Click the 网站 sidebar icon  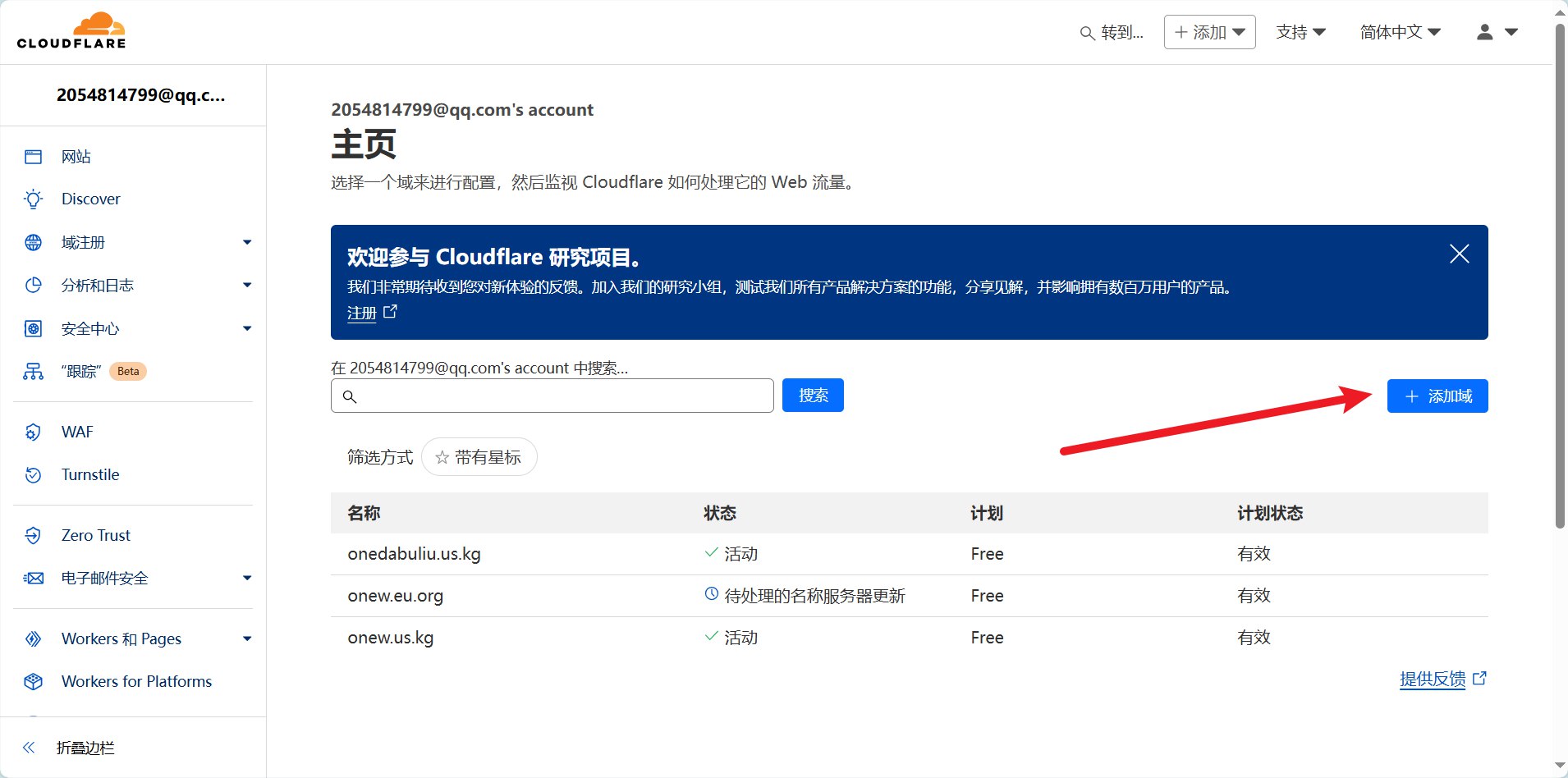33,157
